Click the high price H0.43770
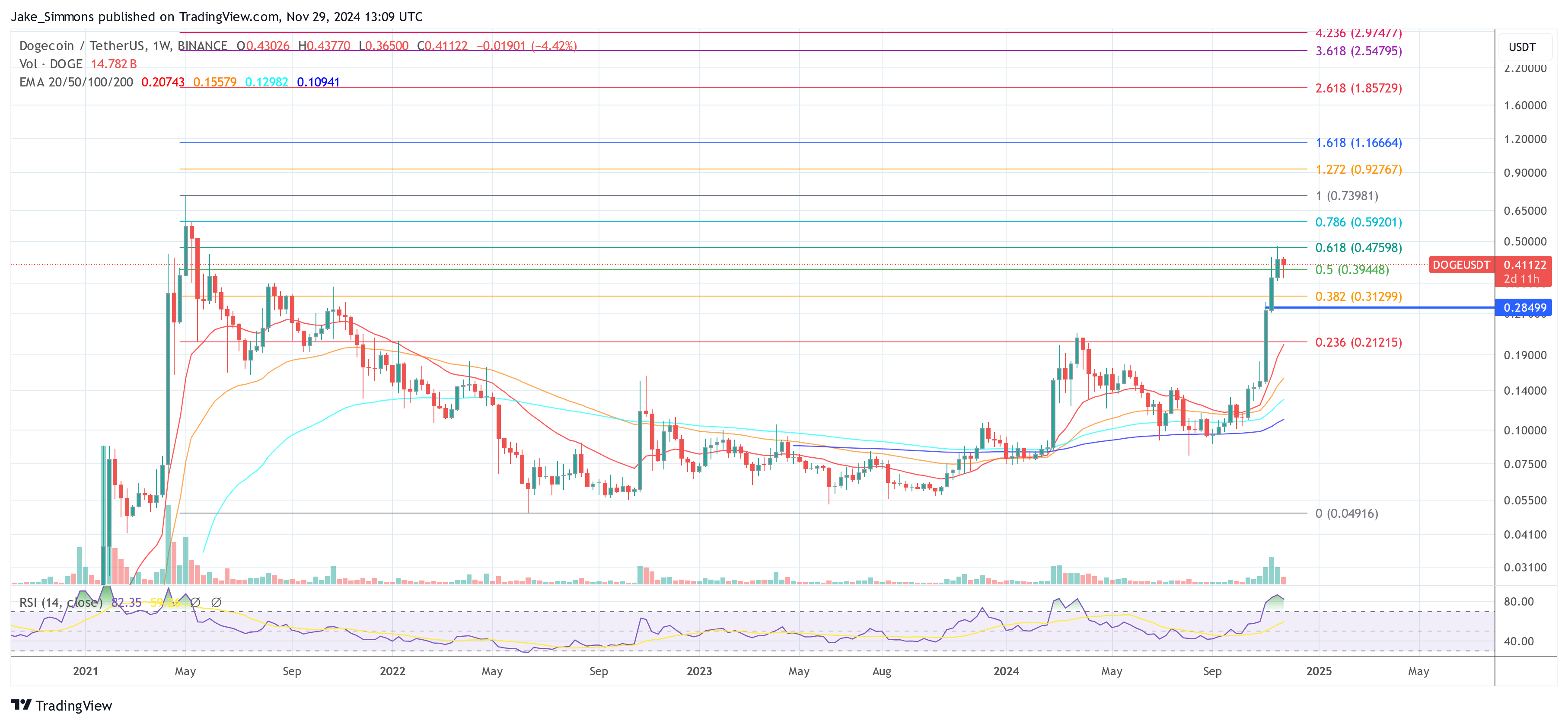1568x724 pixels. [x=325, y=46]
